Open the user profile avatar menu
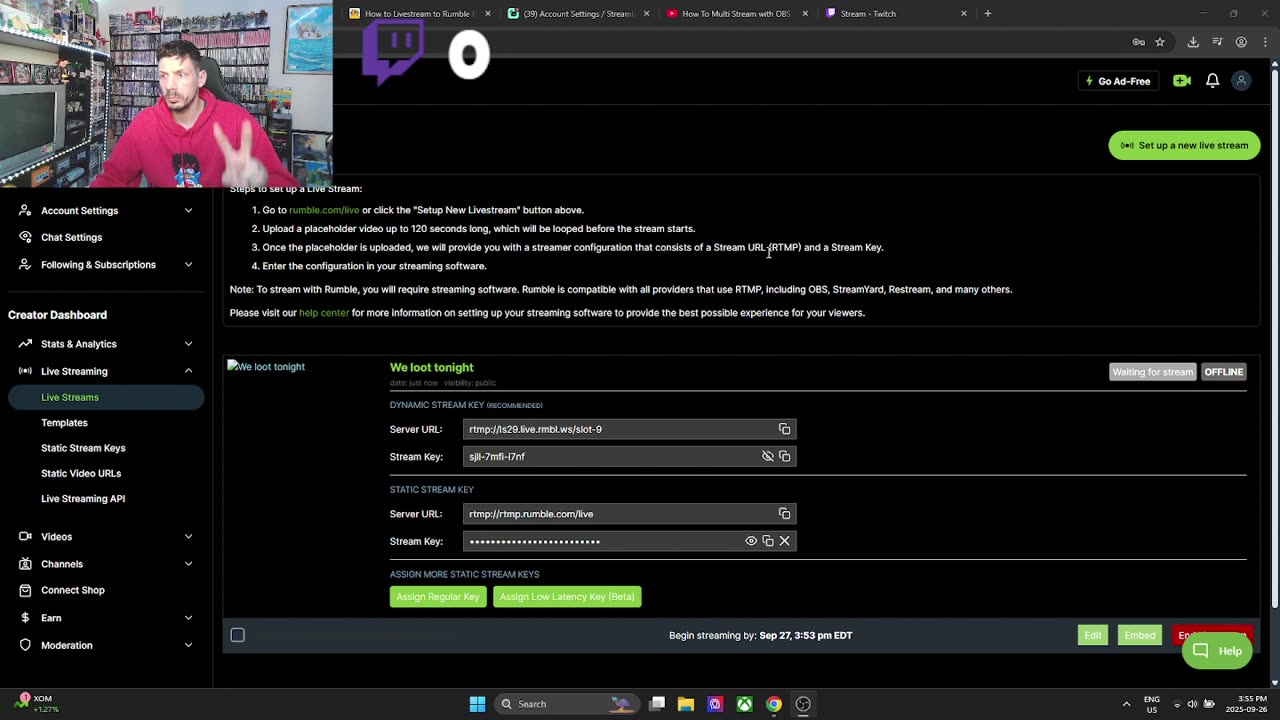This screenshot has height=720, width=1280. point(1241,81)
